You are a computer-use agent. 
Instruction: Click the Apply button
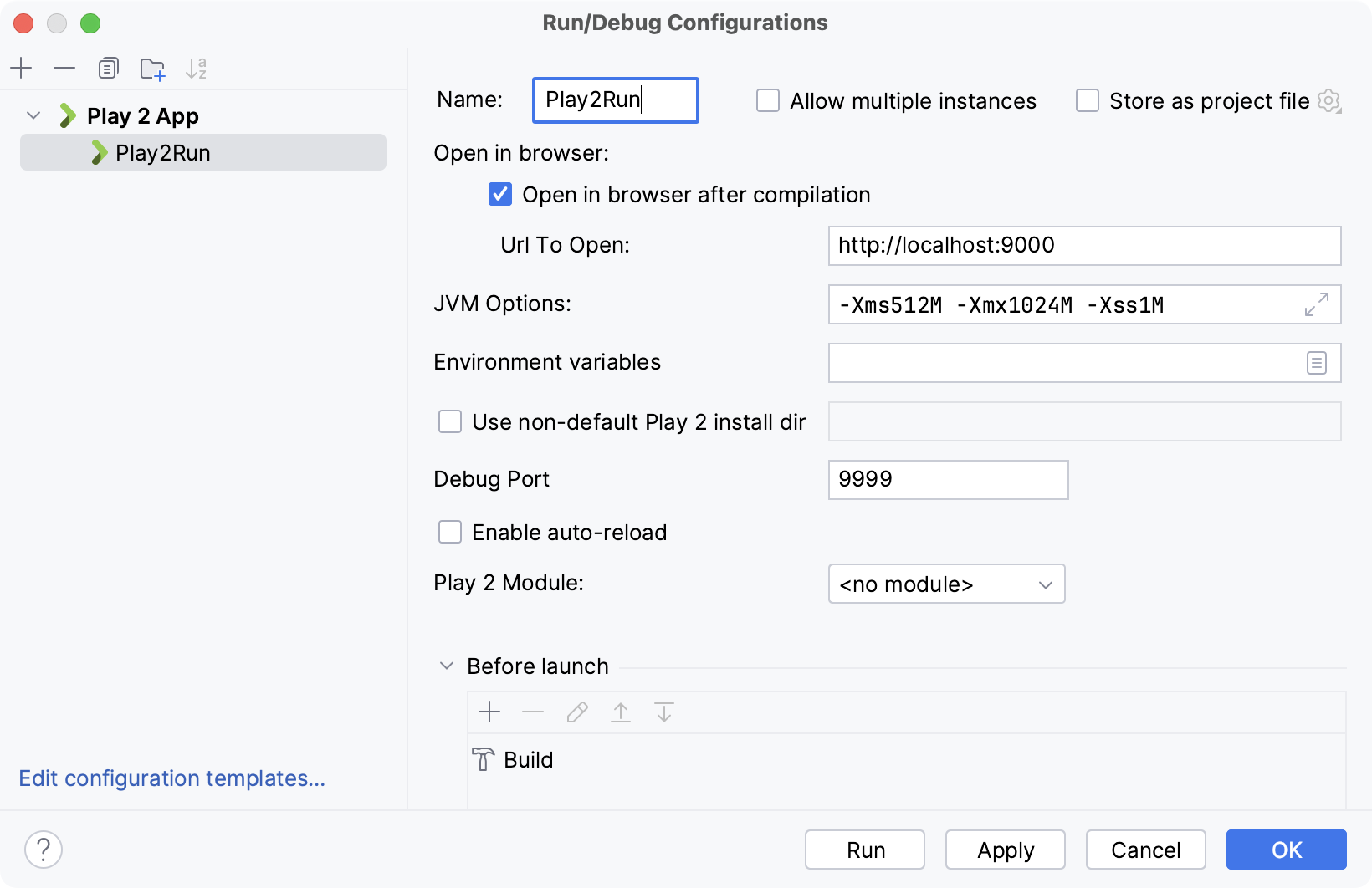(1005, 850)
